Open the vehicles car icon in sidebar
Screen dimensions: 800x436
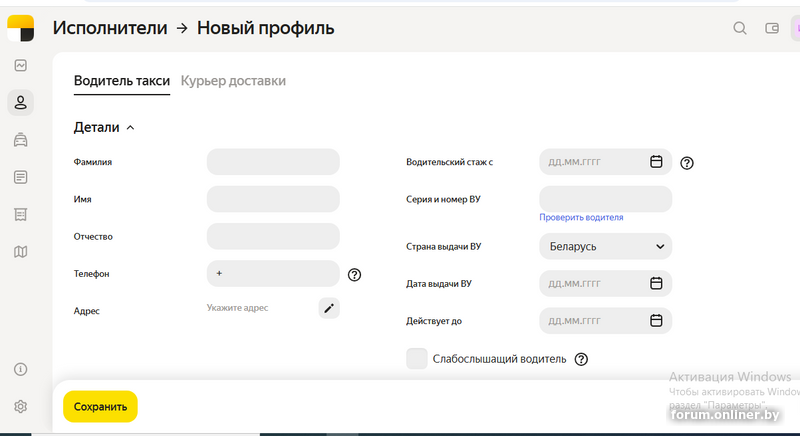(x=20, y=140)
